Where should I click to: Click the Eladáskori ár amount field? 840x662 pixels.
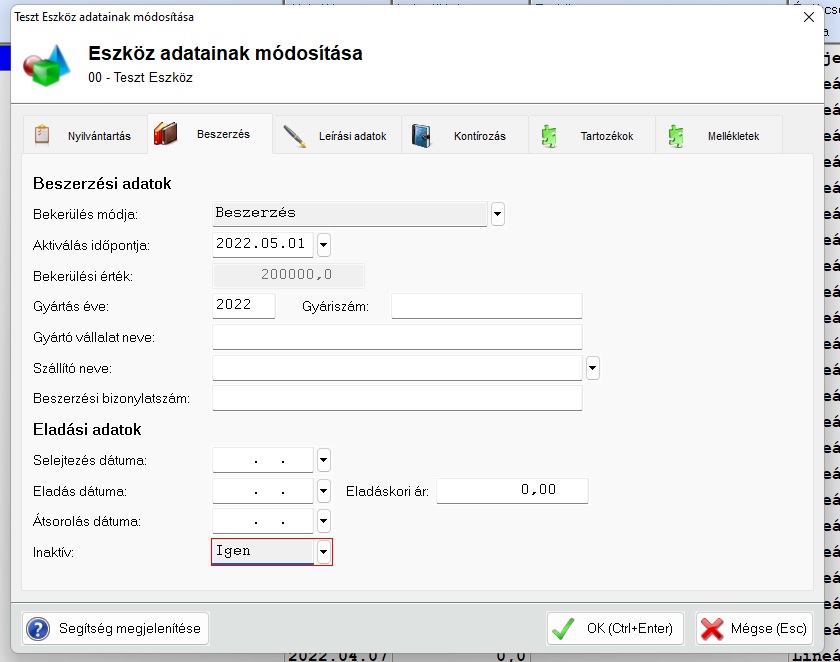tap(512, 491)
